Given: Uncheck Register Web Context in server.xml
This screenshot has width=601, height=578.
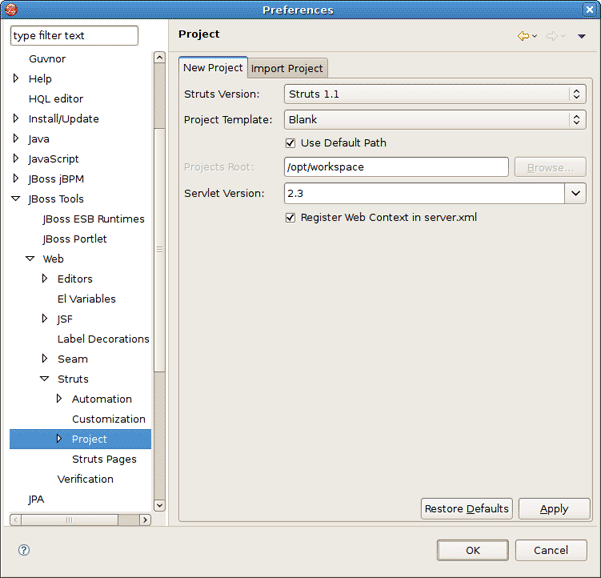Looking at the screenshot, I should (x=291, y=217).
